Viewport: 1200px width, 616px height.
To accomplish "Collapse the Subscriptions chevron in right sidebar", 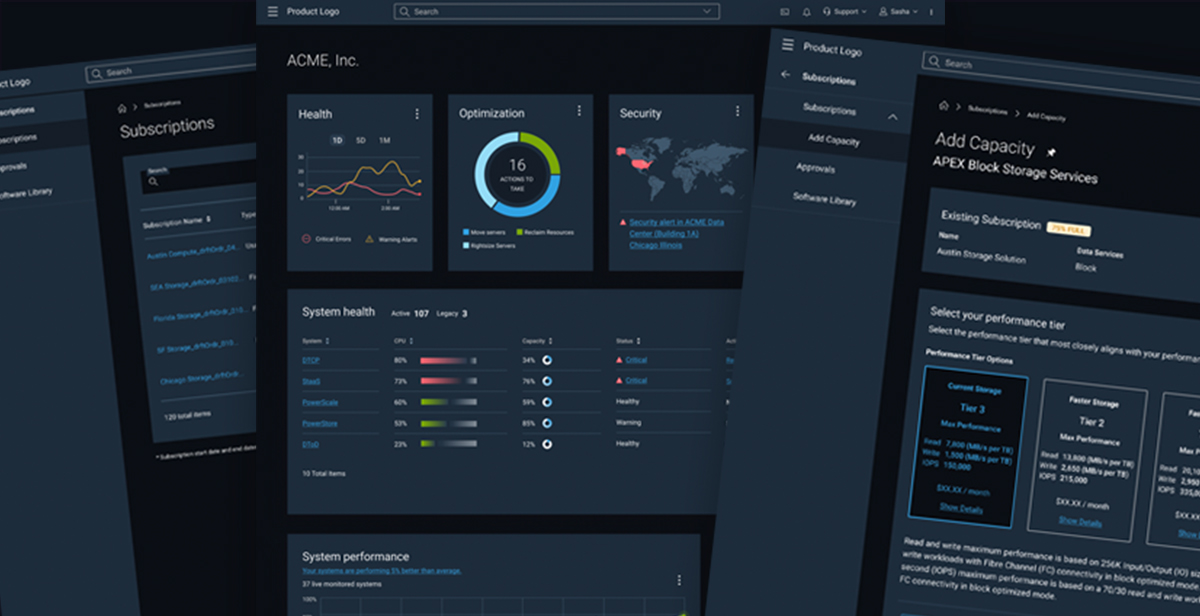I will [892, 117].
